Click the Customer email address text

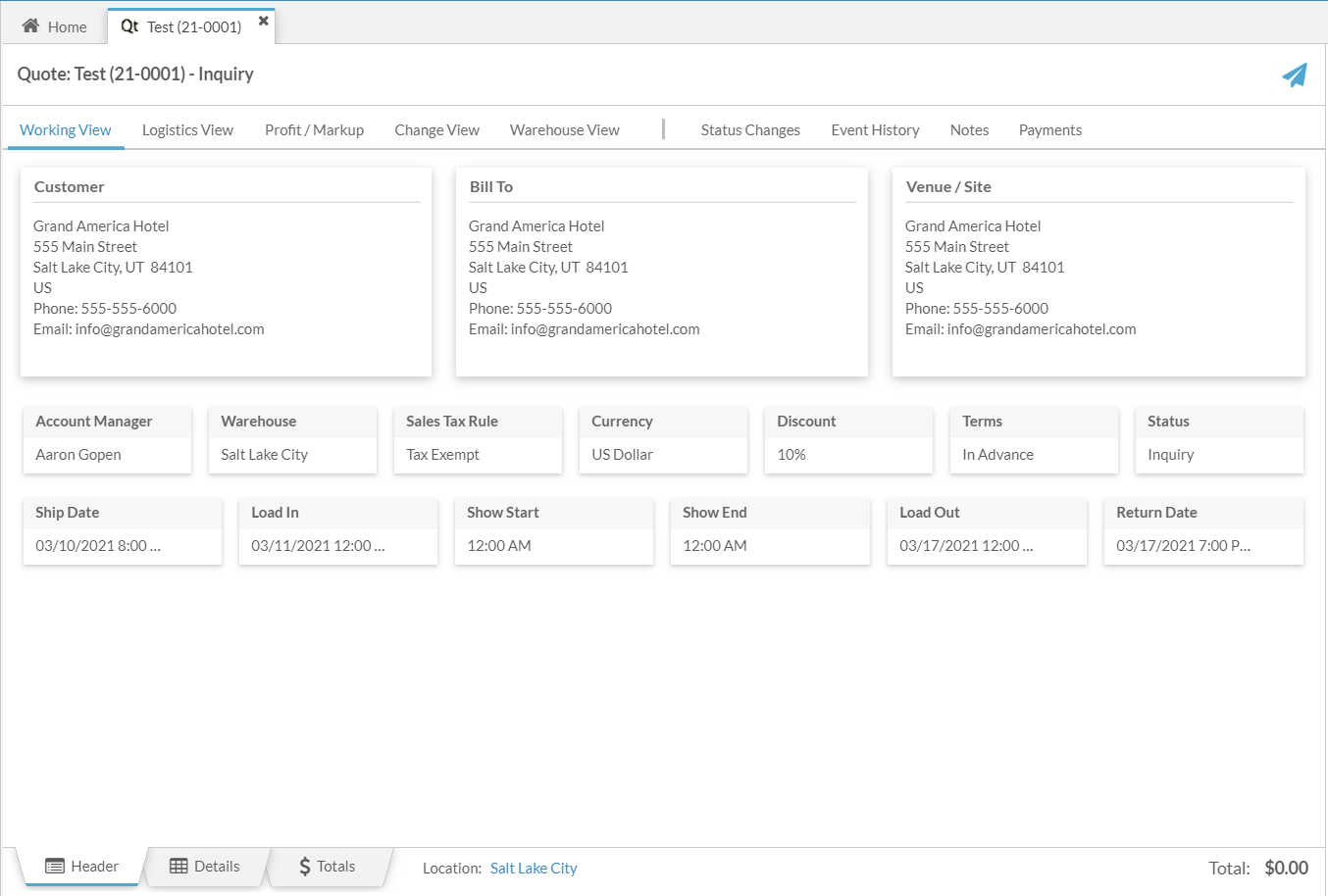[170, 329]
